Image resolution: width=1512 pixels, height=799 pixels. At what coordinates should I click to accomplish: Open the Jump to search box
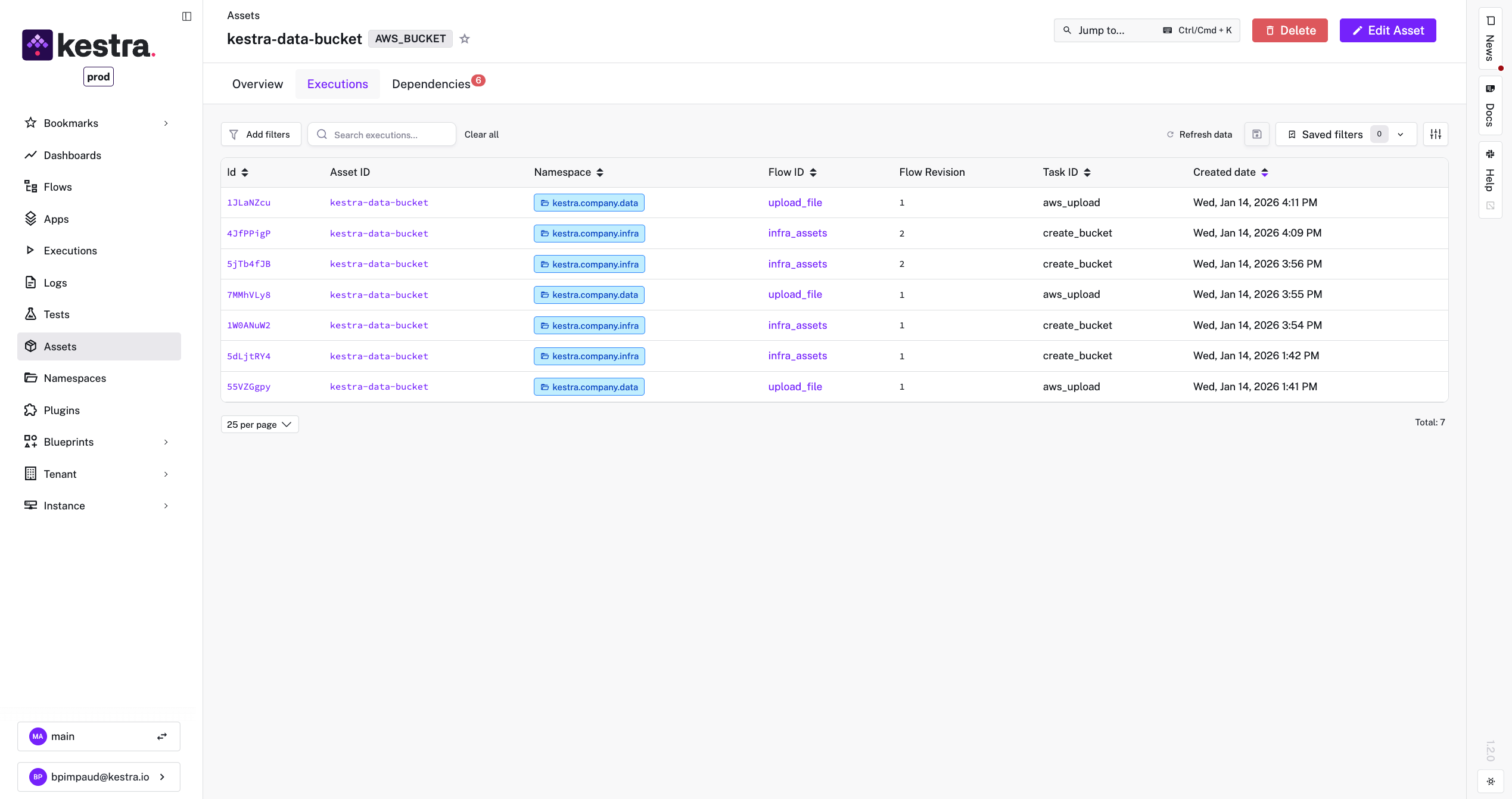[1147, 30]
